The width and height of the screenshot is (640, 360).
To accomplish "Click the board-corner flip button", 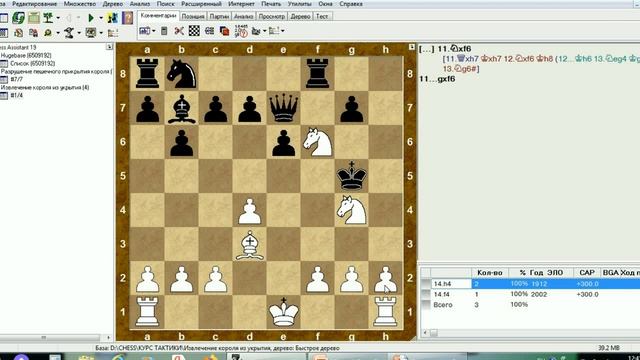I will (411, 47).
